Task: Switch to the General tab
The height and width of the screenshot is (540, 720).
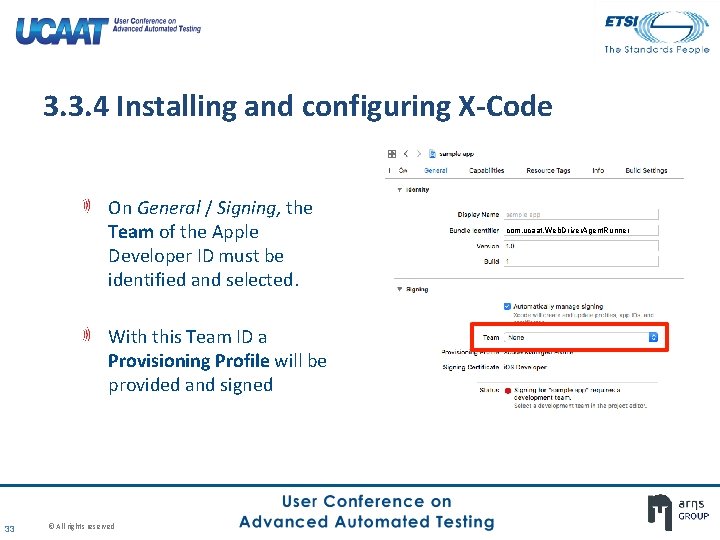Action: click(436, 170)
